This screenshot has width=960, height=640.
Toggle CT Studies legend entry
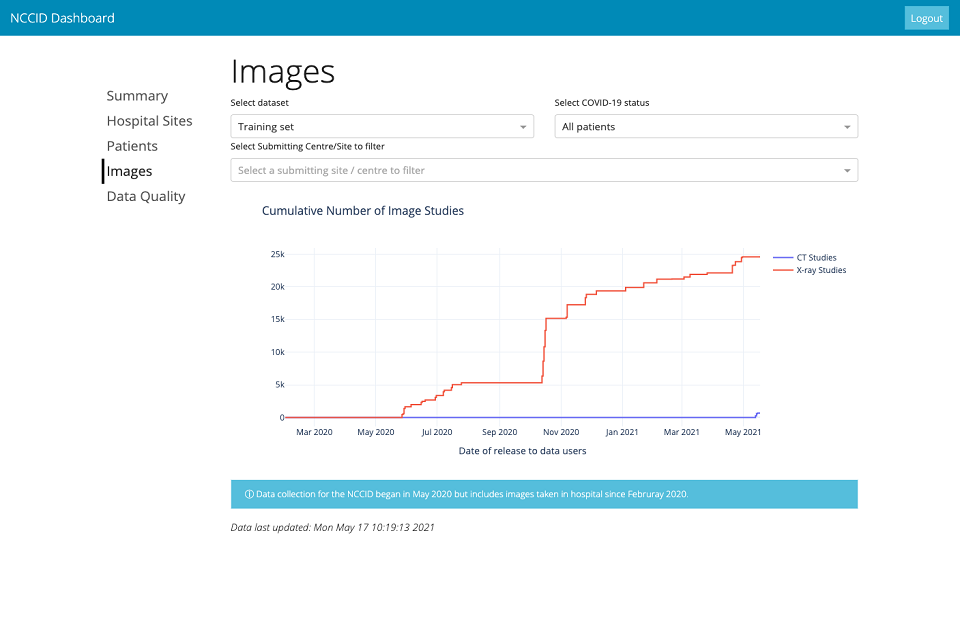tap(816, 258)
